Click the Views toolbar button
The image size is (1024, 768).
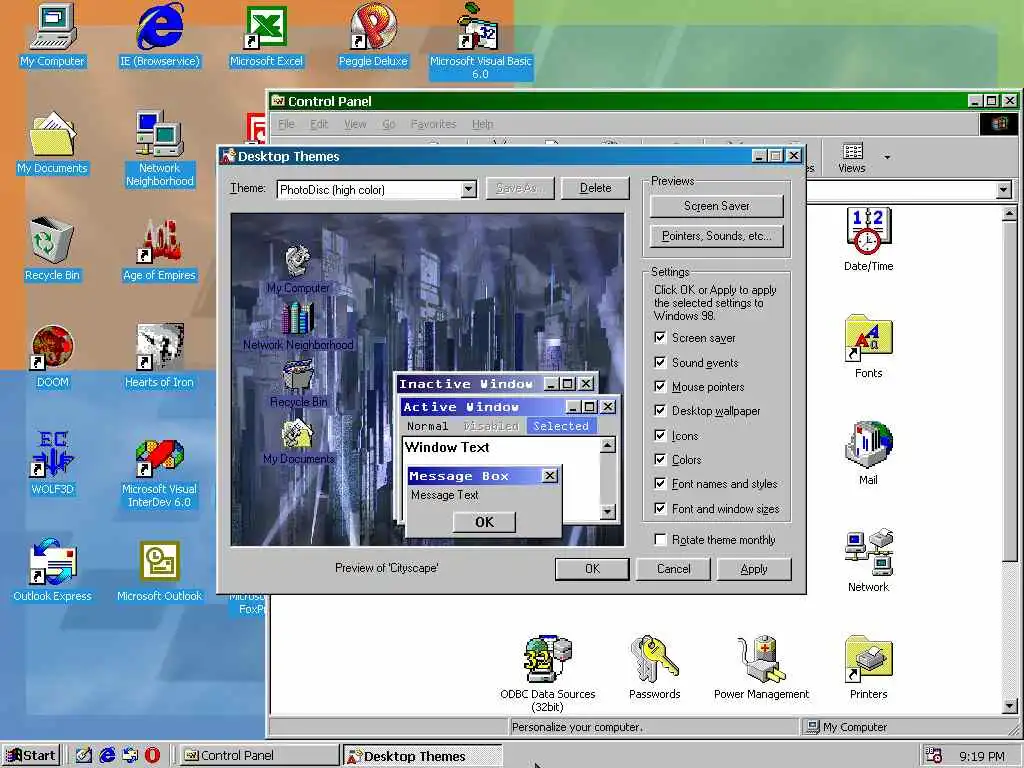pyautogui.click(x=852, y=157)
